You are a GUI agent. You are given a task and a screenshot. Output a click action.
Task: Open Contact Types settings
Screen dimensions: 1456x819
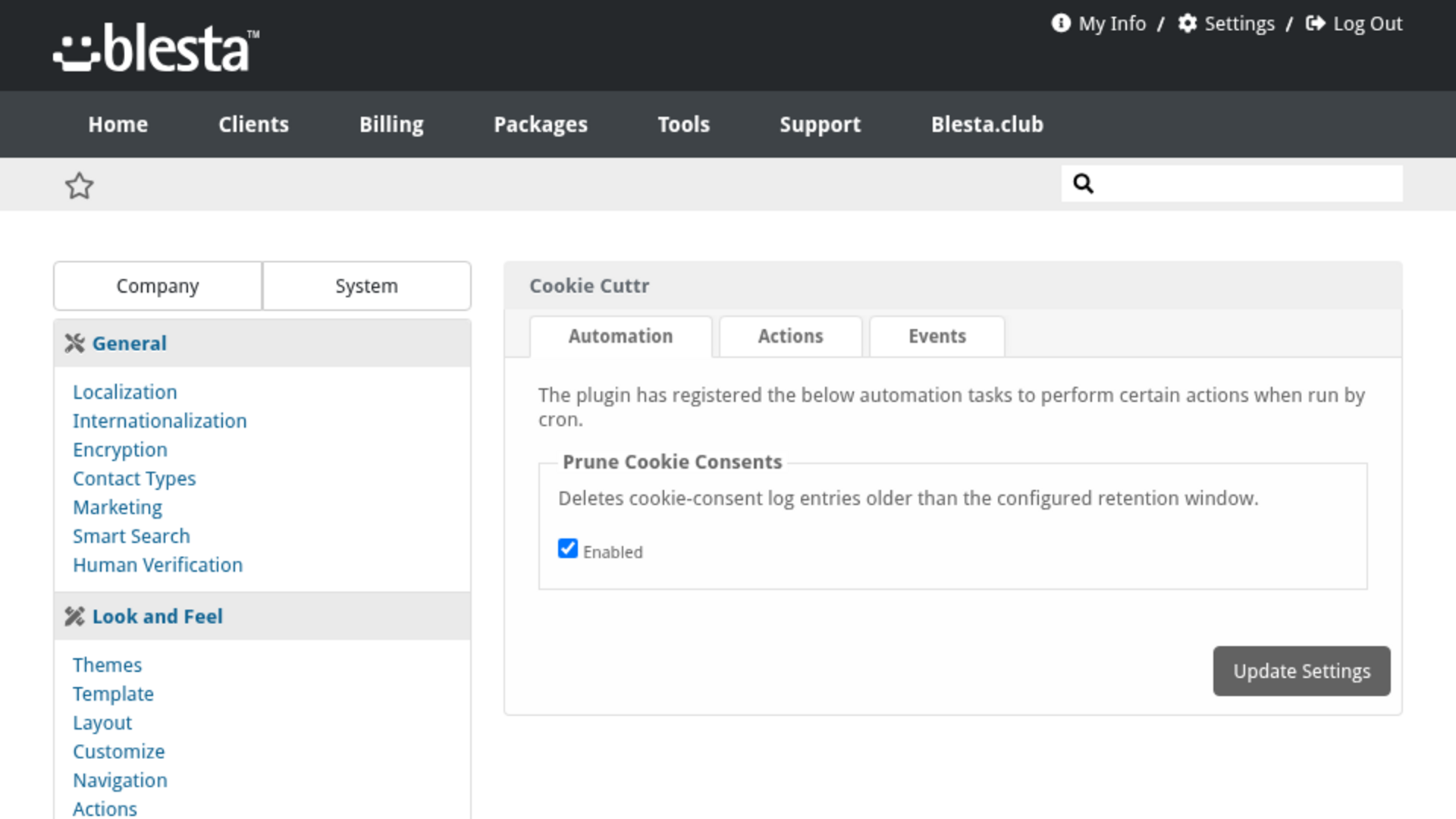click(134, 479)
